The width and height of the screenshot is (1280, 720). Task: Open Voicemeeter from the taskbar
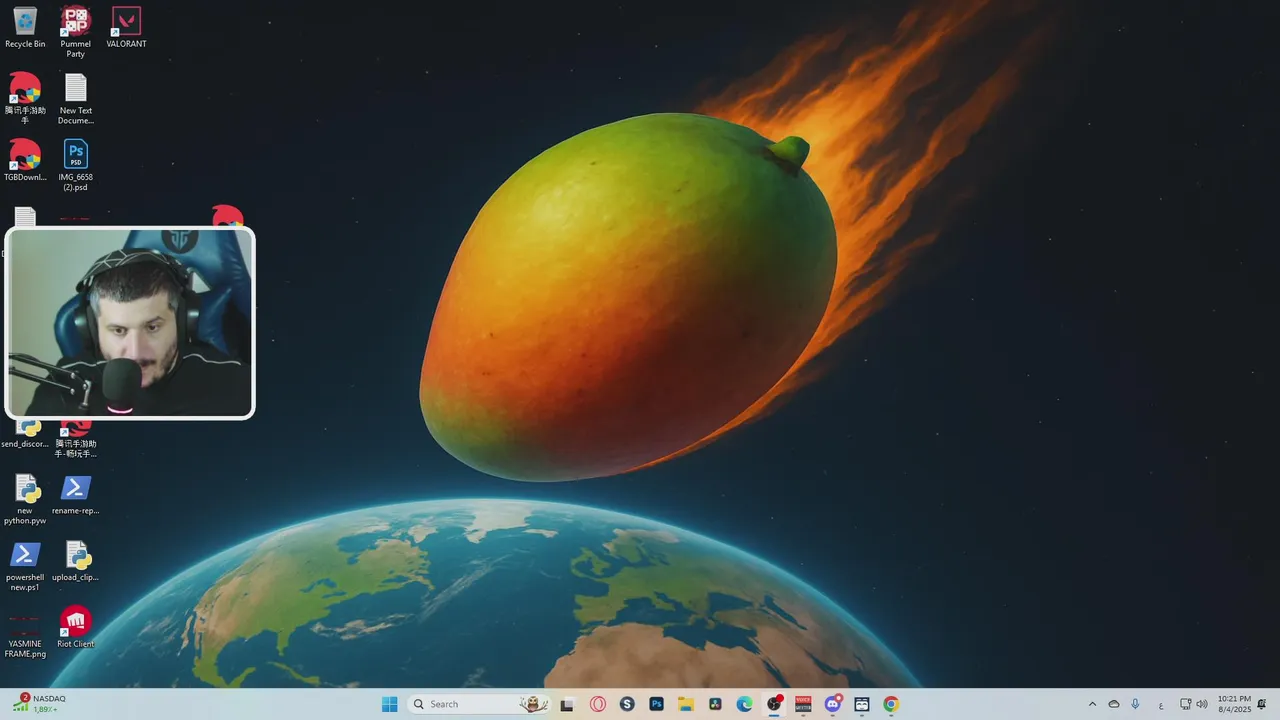click(x=803, y=704)
